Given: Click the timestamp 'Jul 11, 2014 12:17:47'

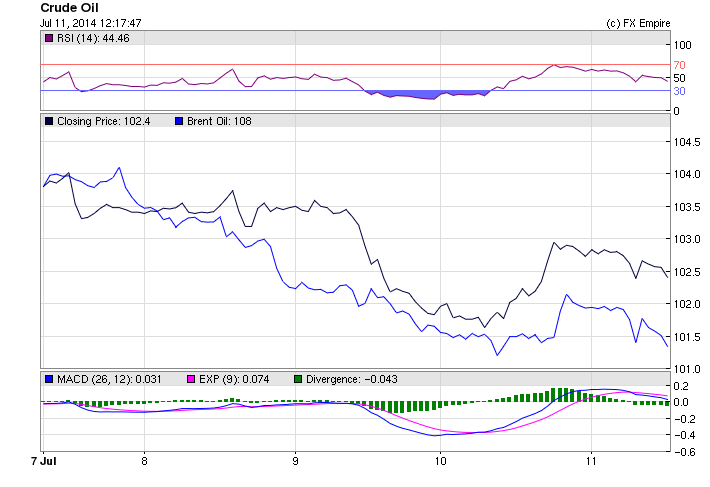Looking at the screenshot, I should tap(91, 23).
